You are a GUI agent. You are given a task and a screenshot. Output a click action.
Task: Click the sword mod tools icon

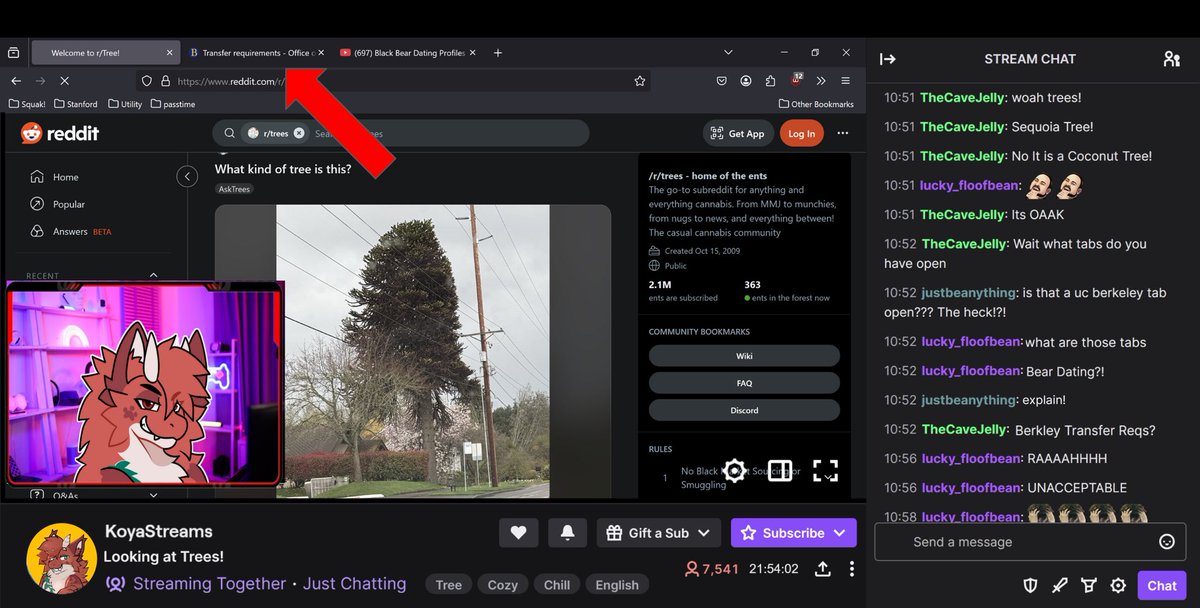[x=1060, y=586]
